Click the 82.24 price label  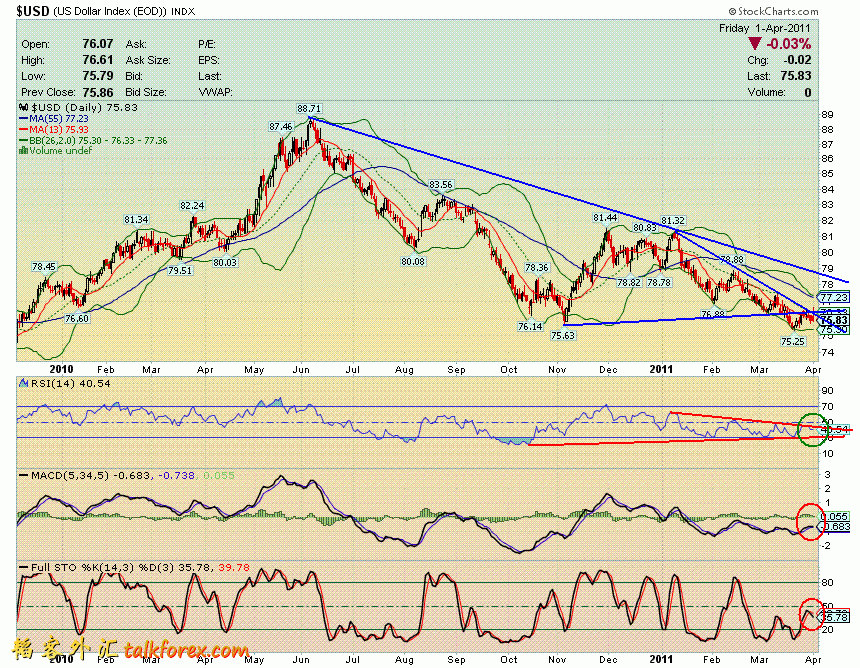pos(192,206)
